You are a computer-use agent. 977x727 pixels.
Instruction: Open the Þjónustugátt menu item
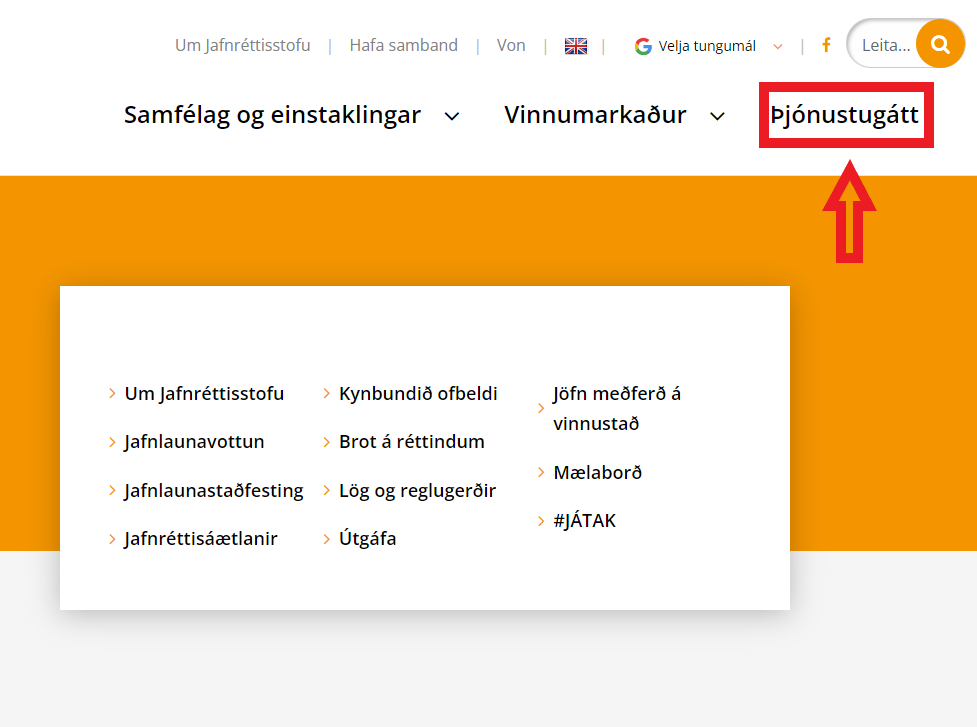click(845, 115)
